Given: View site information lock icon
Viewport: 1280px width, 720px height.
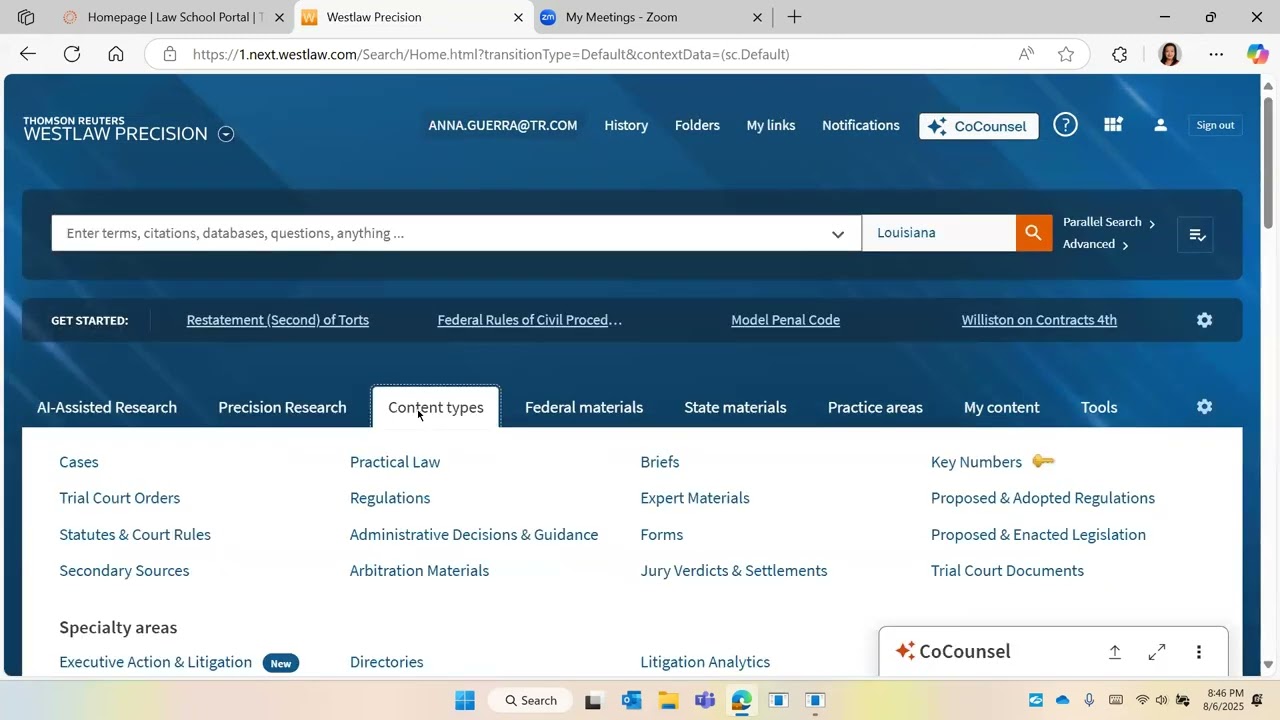Looking at the screenshot, I should pyautogui.click(x=170, y=54).
